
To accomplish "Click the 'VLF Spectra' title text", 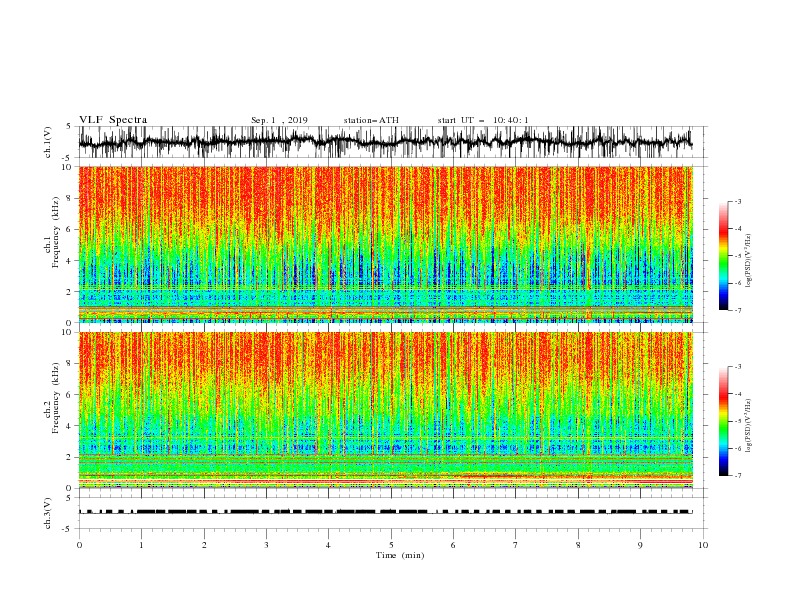I will (x=113, y=120).
